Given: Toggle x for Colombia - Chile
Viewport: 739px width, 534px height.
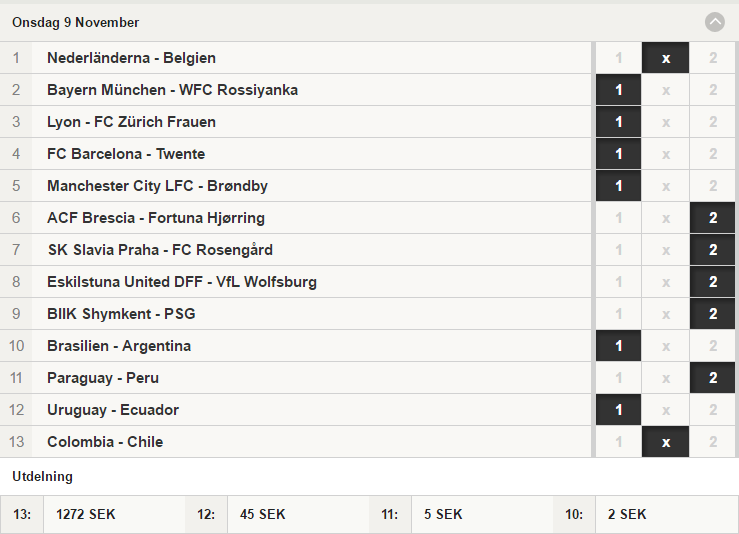Looking at the screenshot, I should [665, 443].
